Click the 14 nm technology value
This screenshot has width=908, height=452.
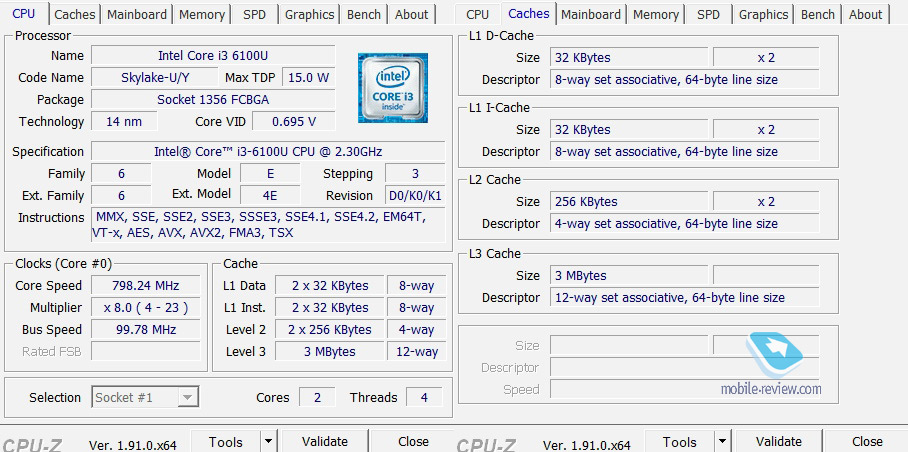[x=124, y=122]
